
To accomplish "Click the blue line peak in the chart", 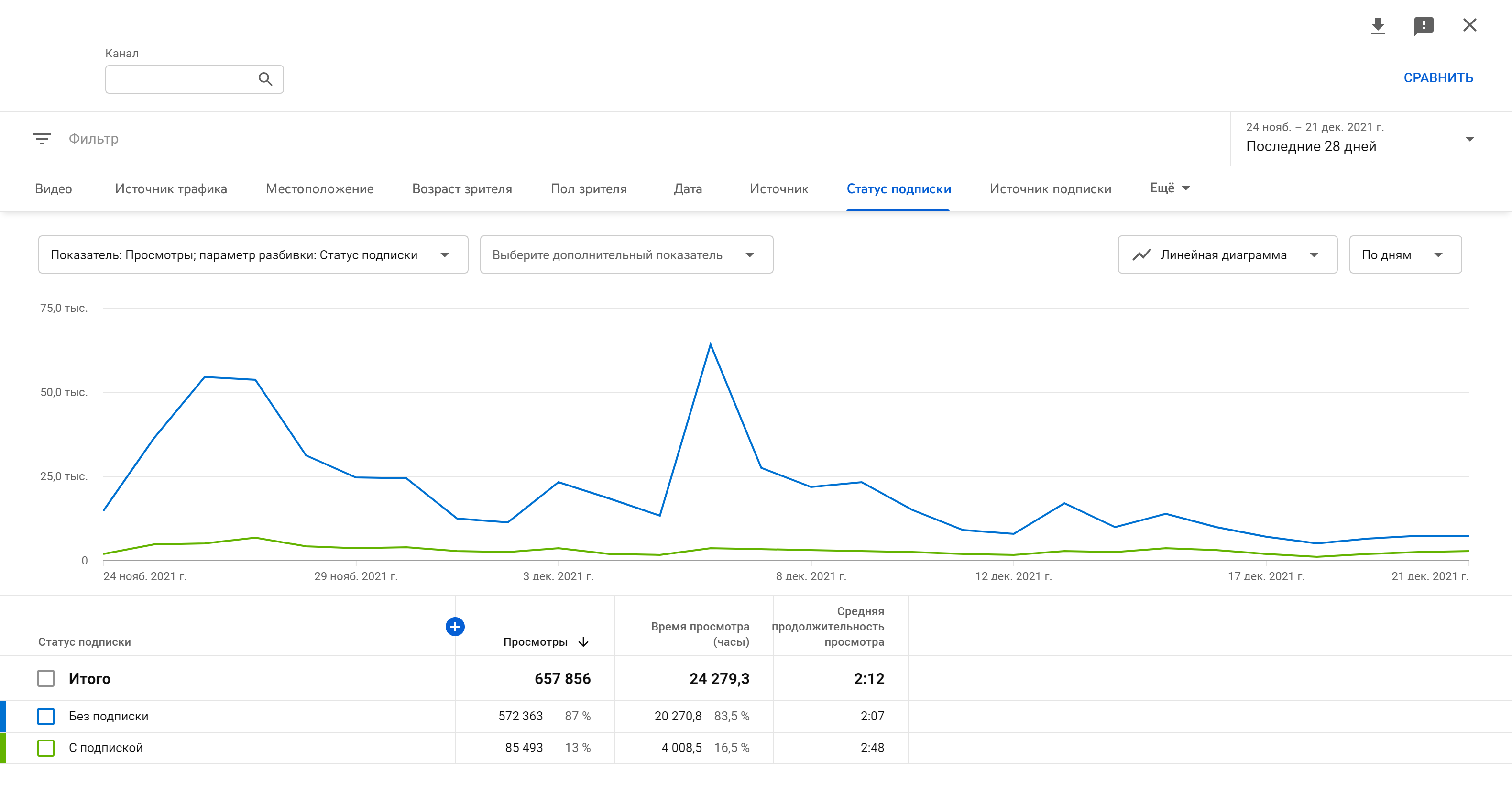I will coord(710,344).
